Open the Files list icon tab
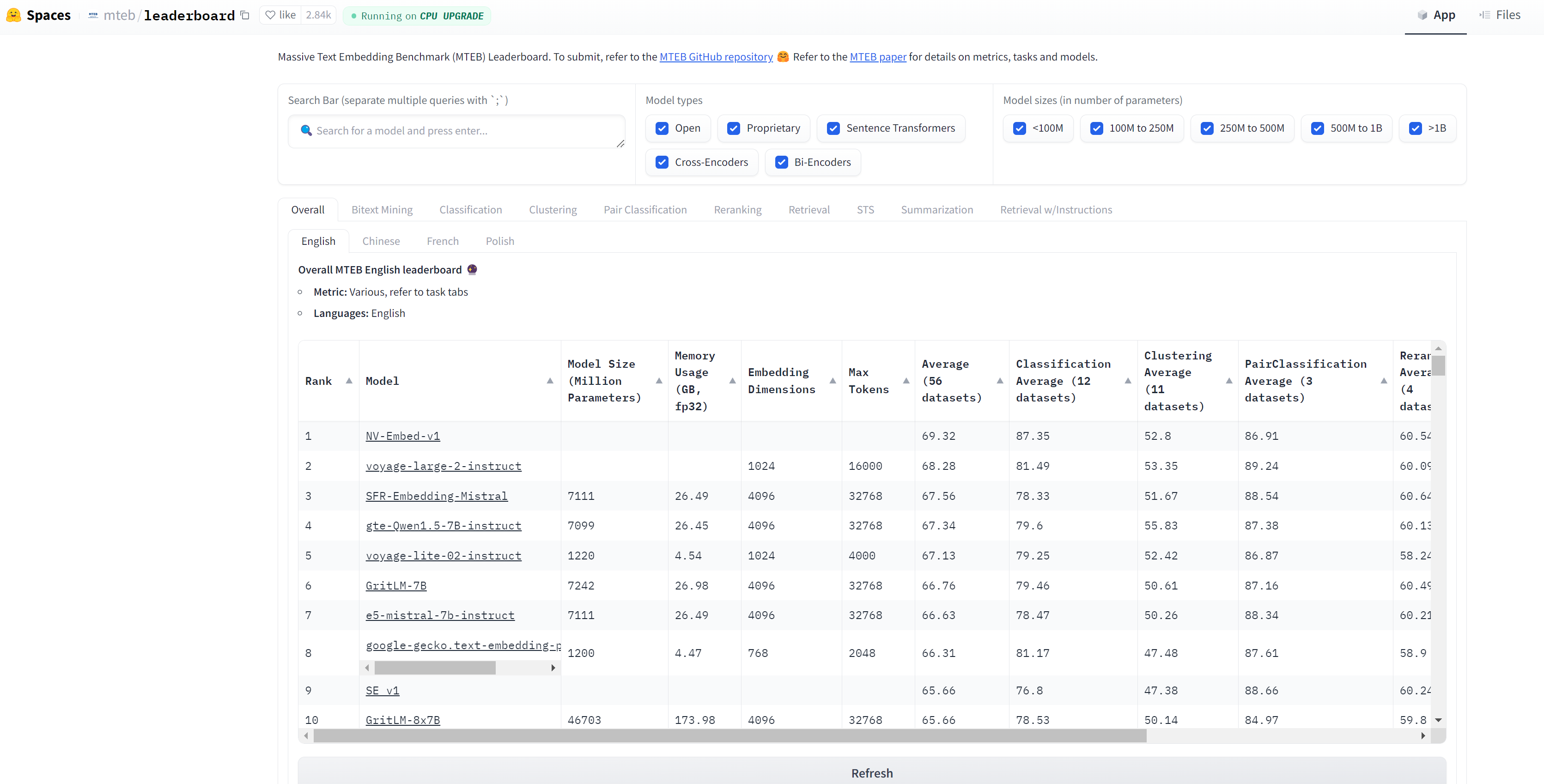This screenshot has height=784, width=1544. 1485,15
